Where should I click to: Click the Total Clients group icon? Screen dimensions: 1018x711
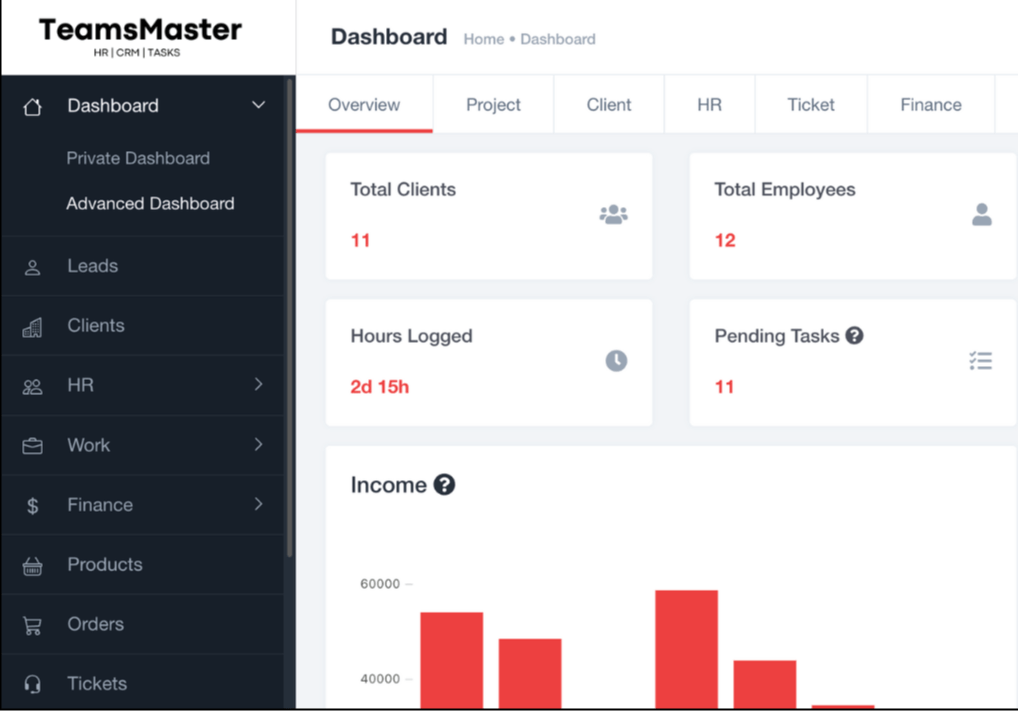tap(613, 214)
